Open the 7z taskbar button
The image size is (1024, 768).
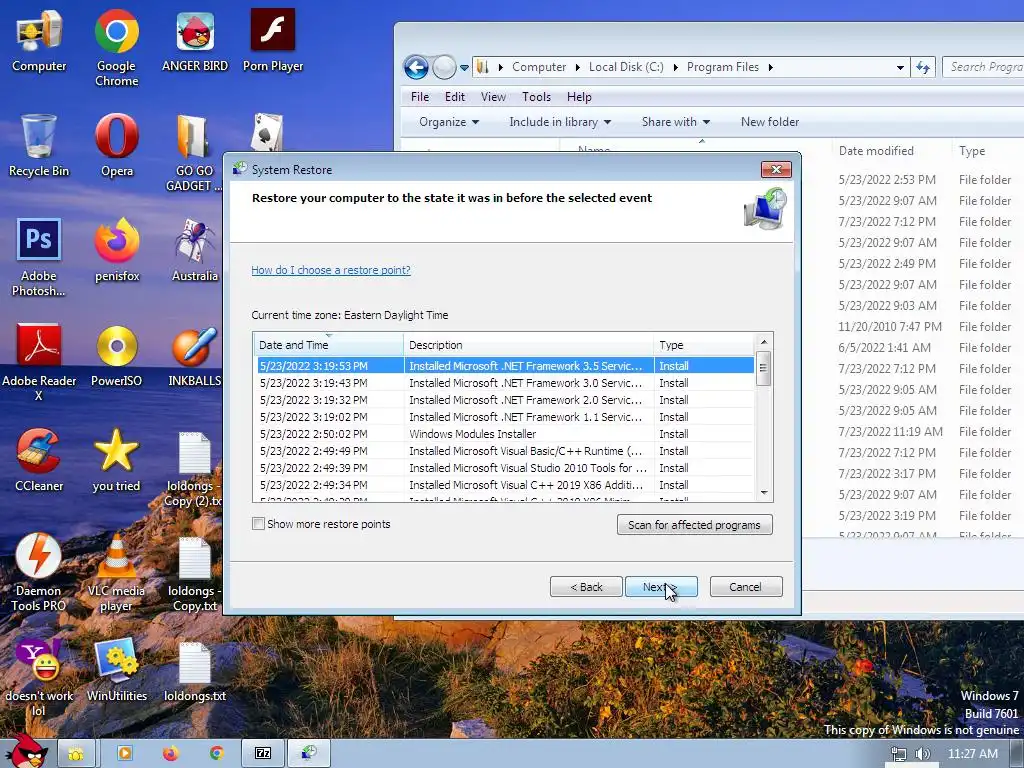263,754
